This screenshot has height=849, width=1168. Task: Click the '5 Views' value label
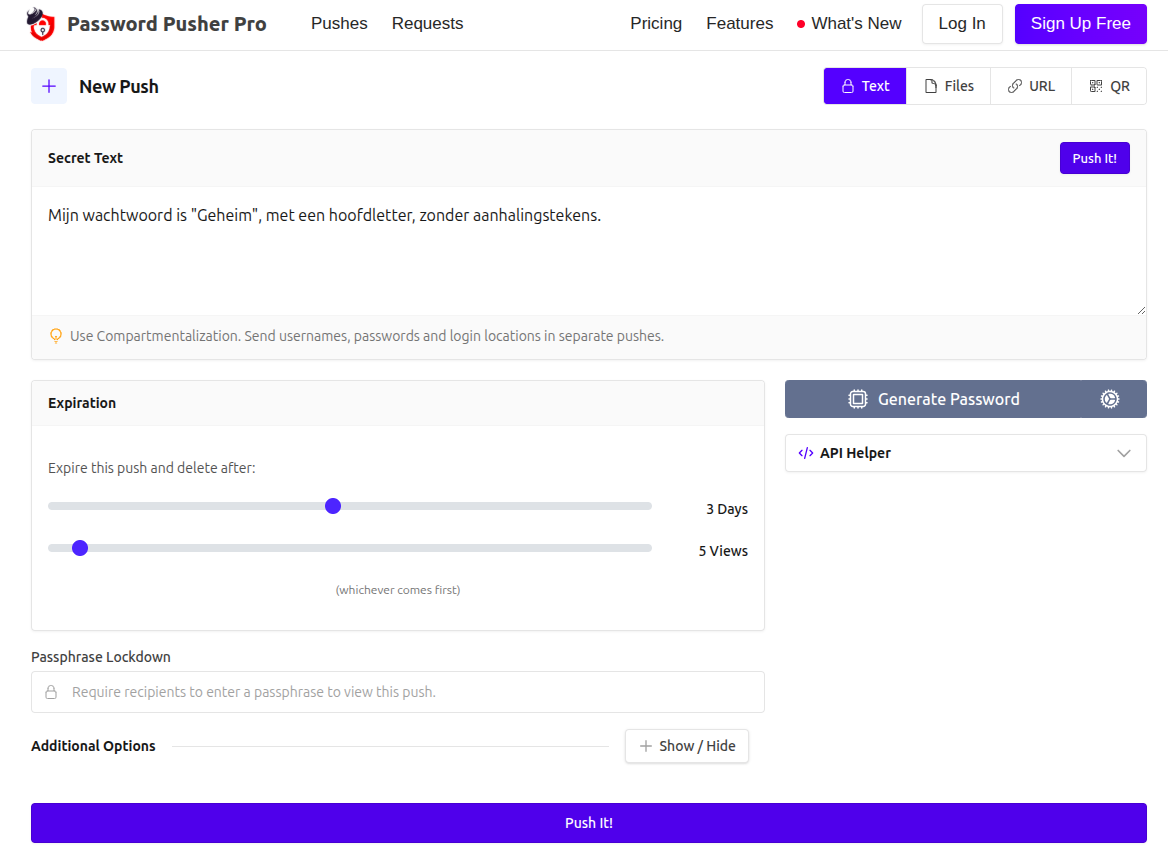[723, 551]
